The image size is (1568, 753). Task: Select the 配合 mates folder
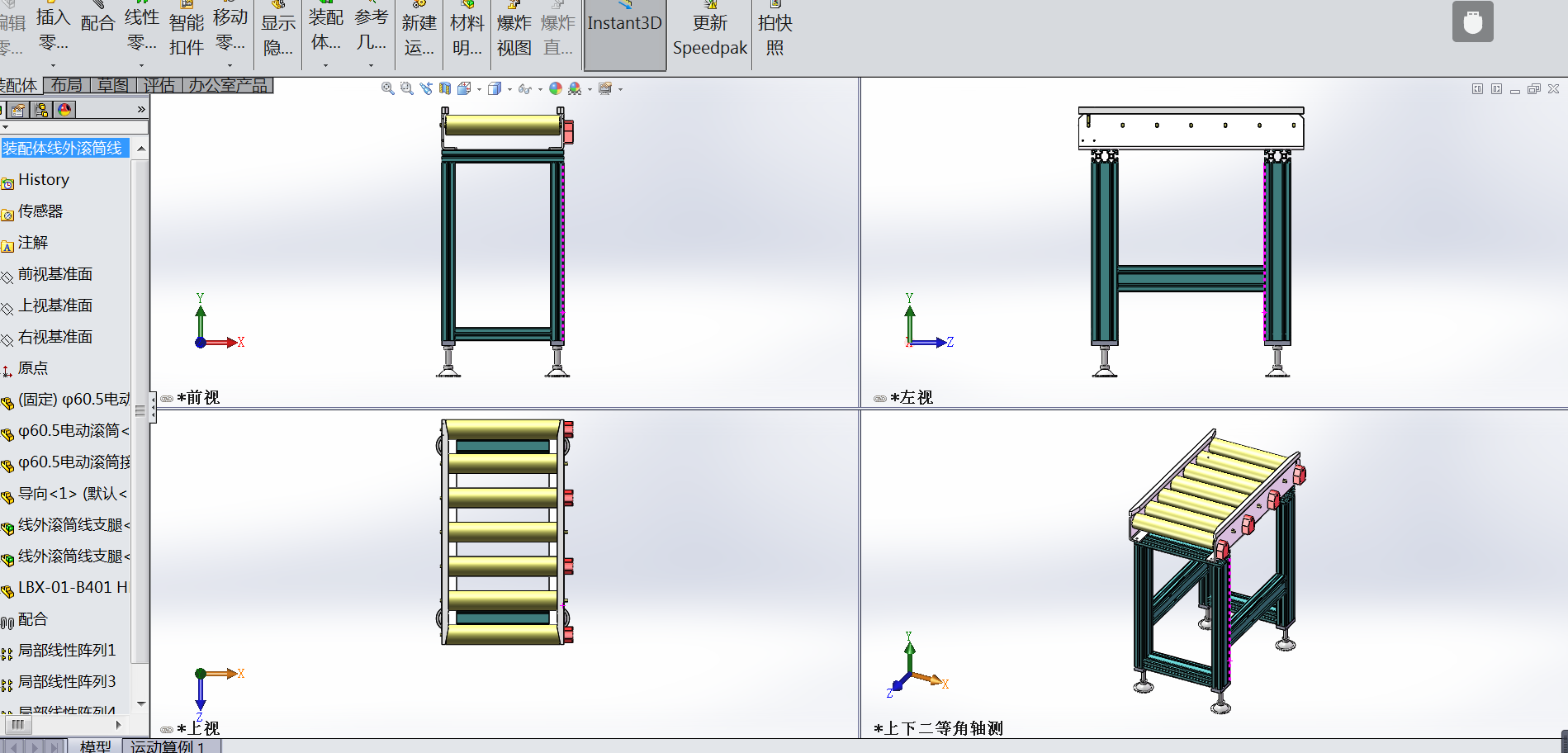click(33, 618)
